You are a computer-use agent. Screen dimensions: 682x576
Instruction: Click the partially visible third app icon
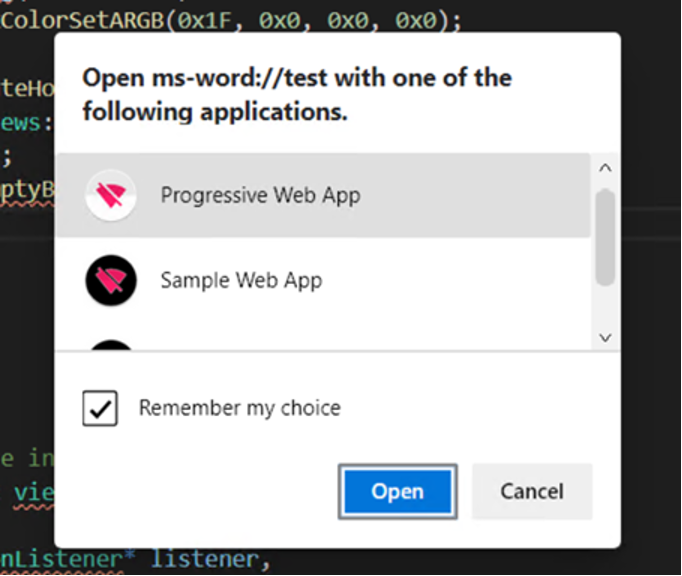(x=111, y=345)
